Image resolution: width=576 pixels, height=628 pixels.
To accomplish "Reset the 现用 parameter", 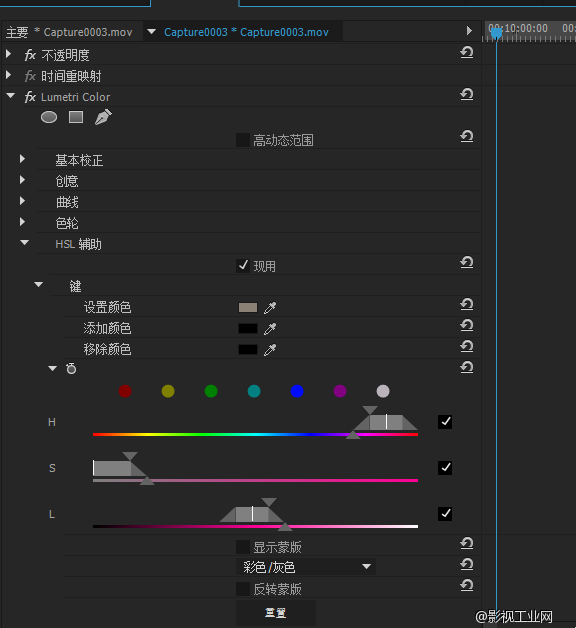I will coord(467,262).
